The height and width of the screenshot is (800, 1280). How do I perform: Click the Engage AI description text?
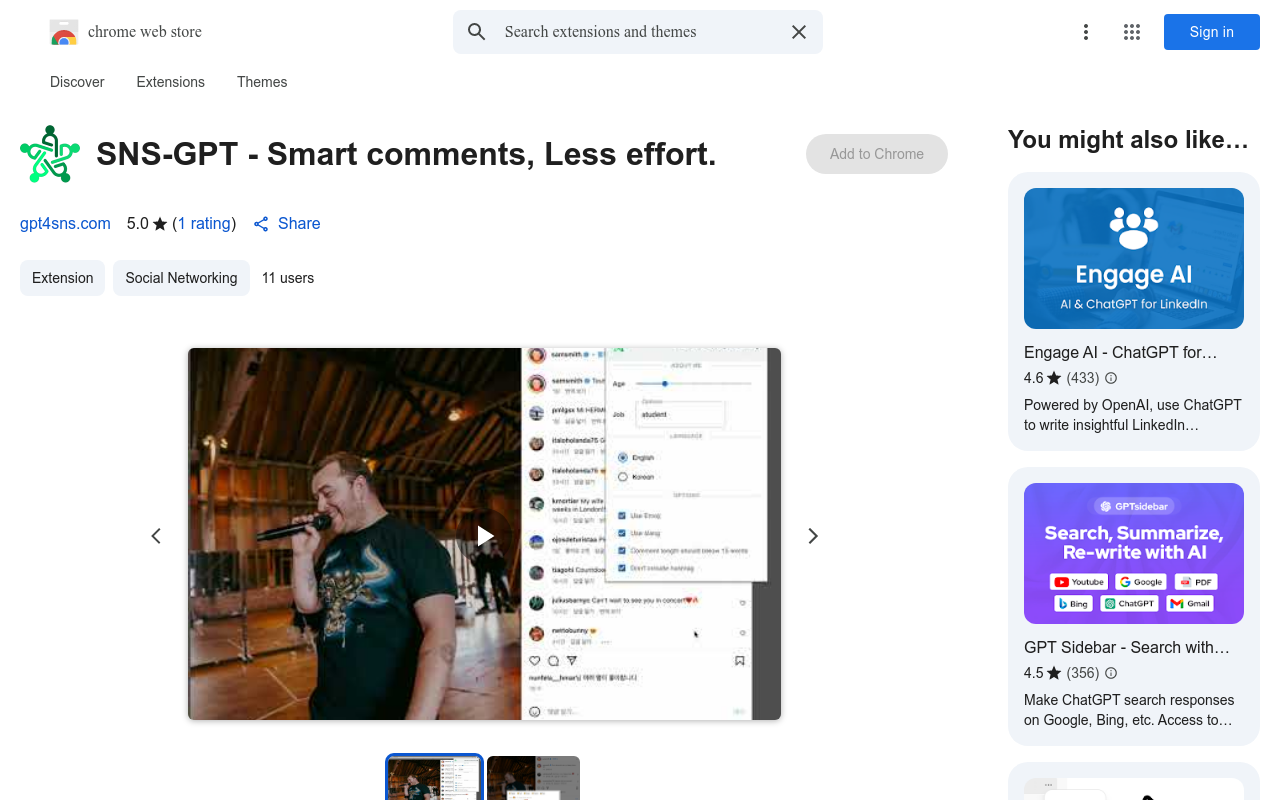pos(1133,415)
